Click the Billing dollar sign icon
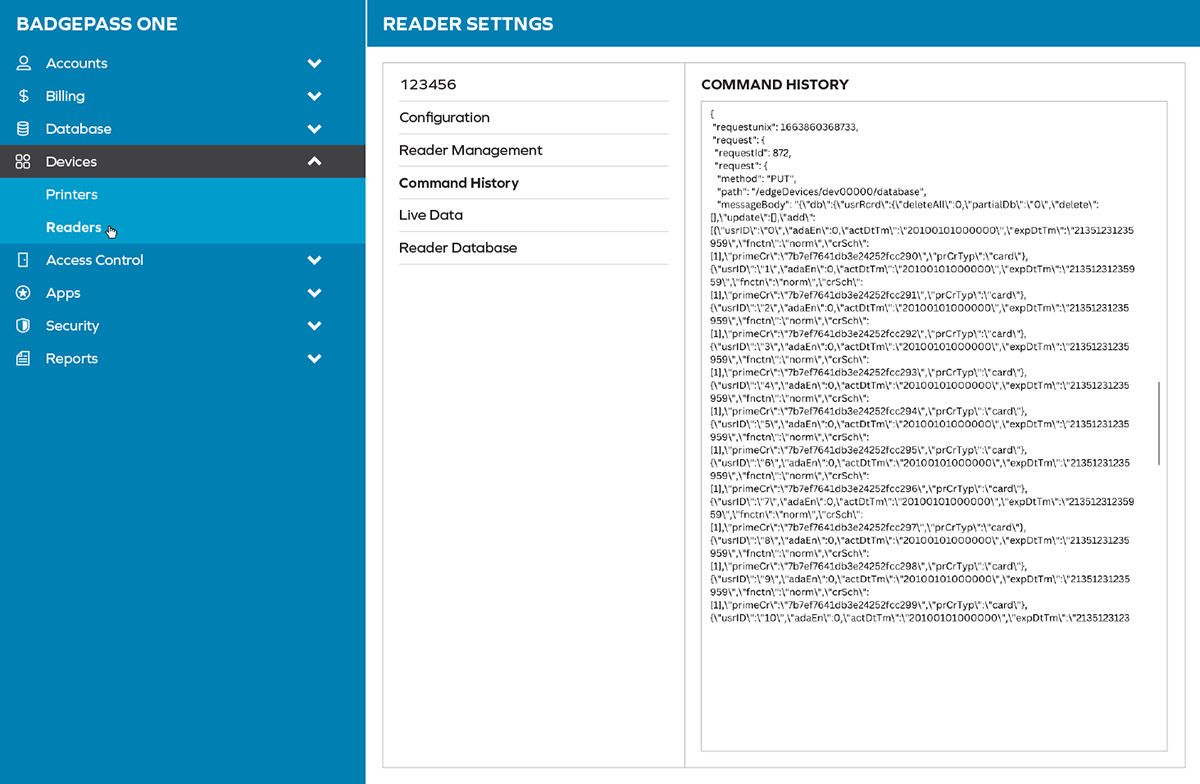The width and height of the screenshot is (1200, 784). [x=23, y=96]
